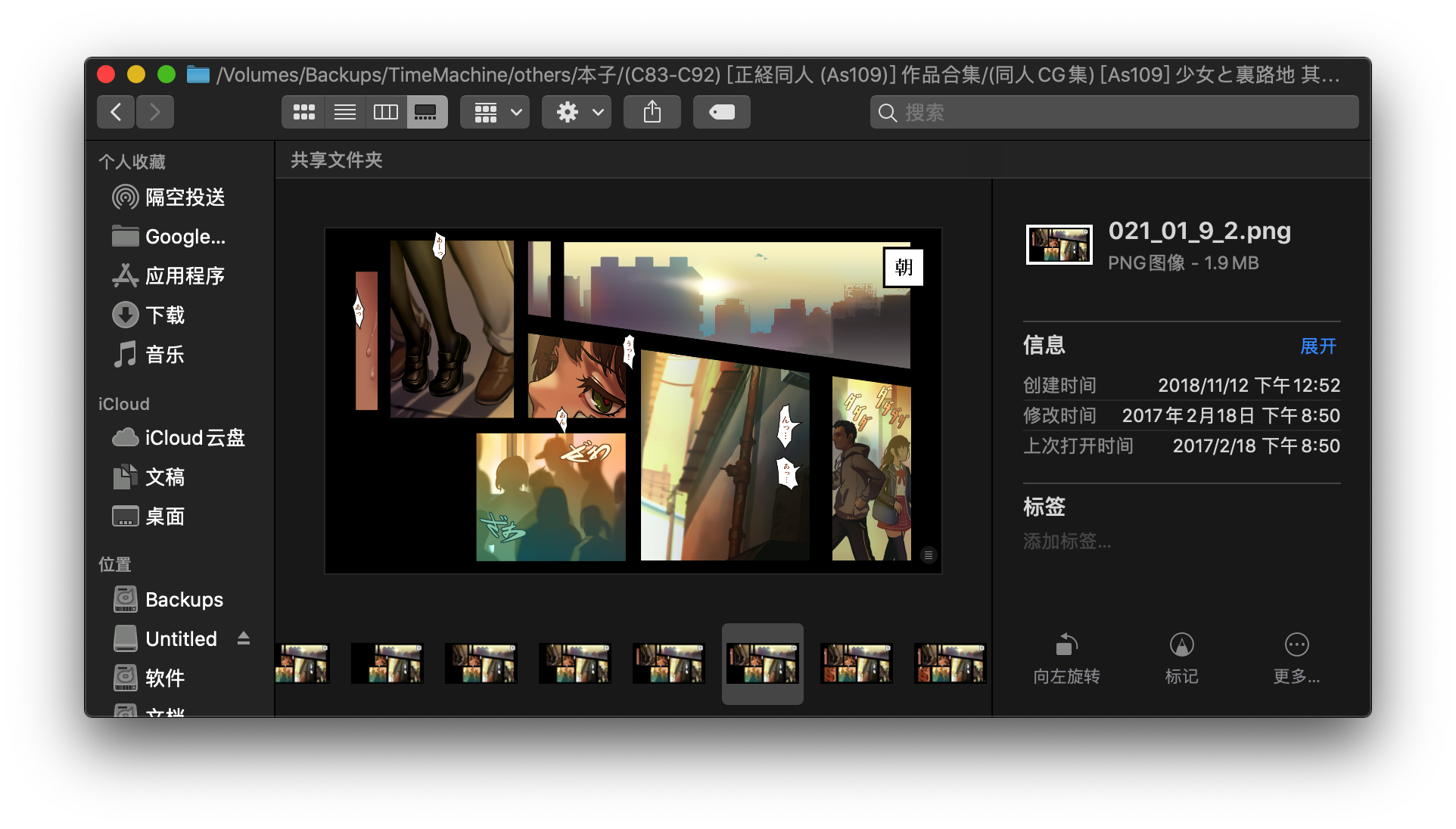Select the gallery view icon
Screen dimensions: 1456x829
pyautogui.click(x=425, y=111)
